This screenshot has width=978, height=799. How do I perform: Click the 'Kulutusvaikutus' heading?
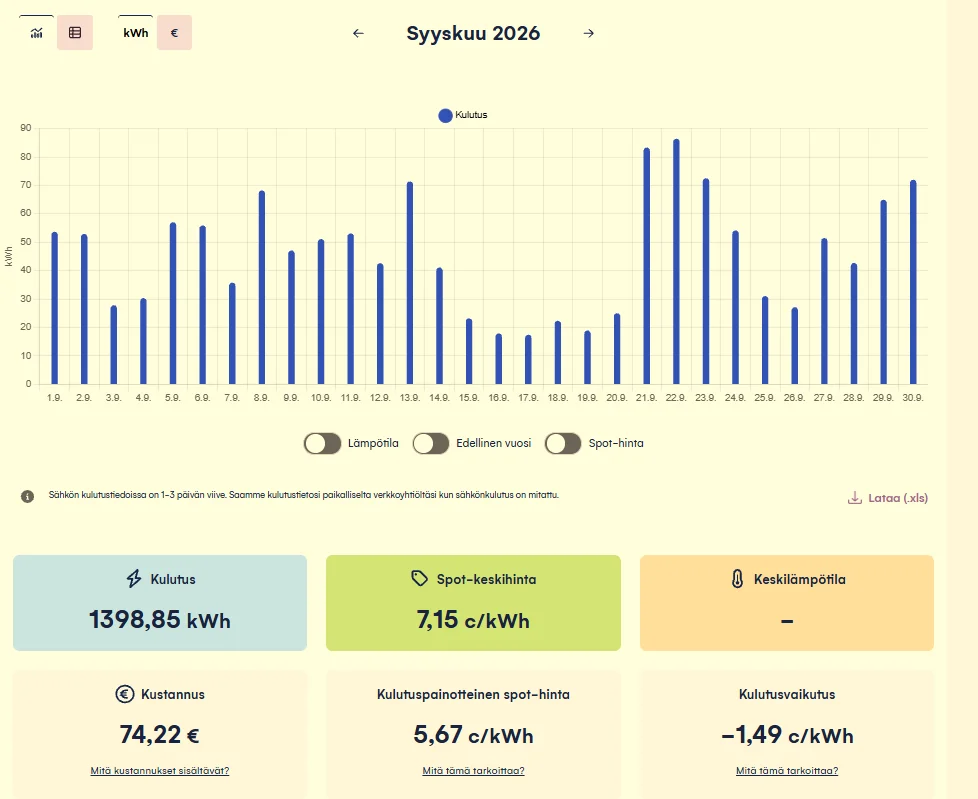pos(787,694)
